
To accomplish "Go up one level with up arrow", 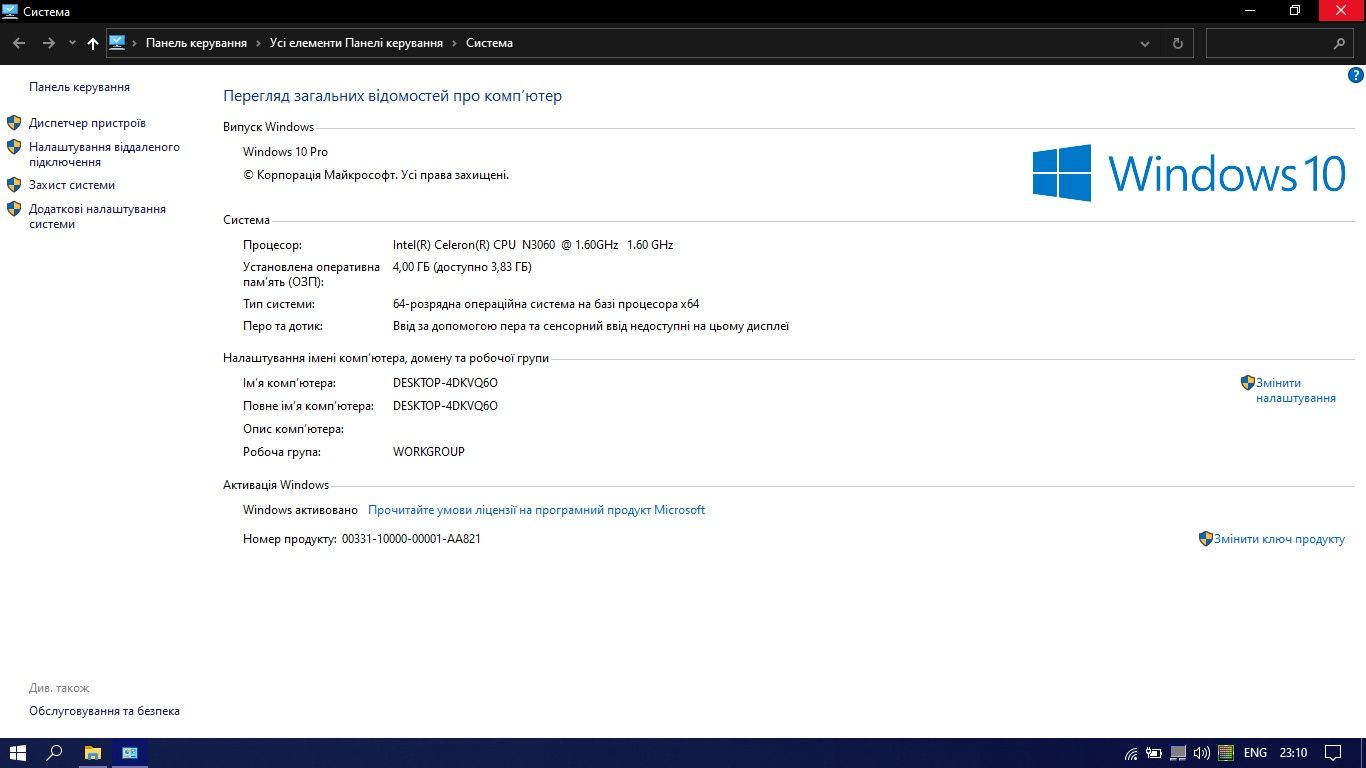I will pos(93,43).
